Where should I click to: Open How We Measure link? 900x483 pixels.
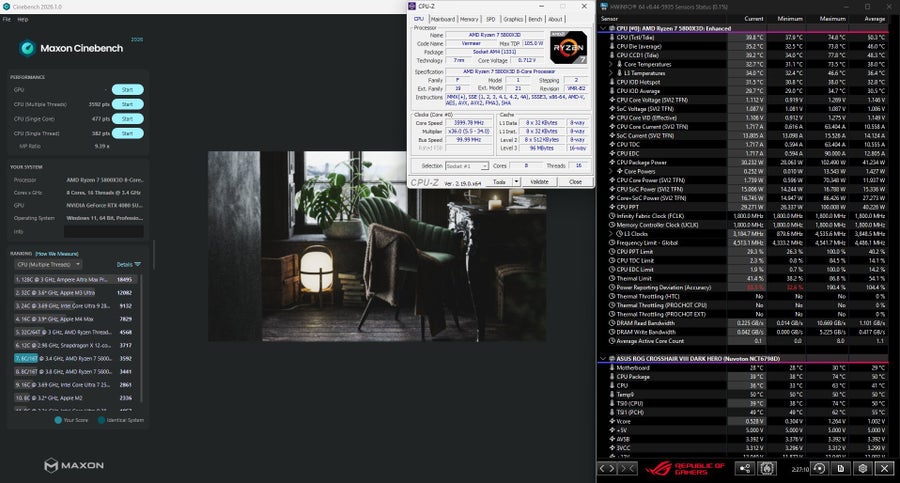point(57,253)
